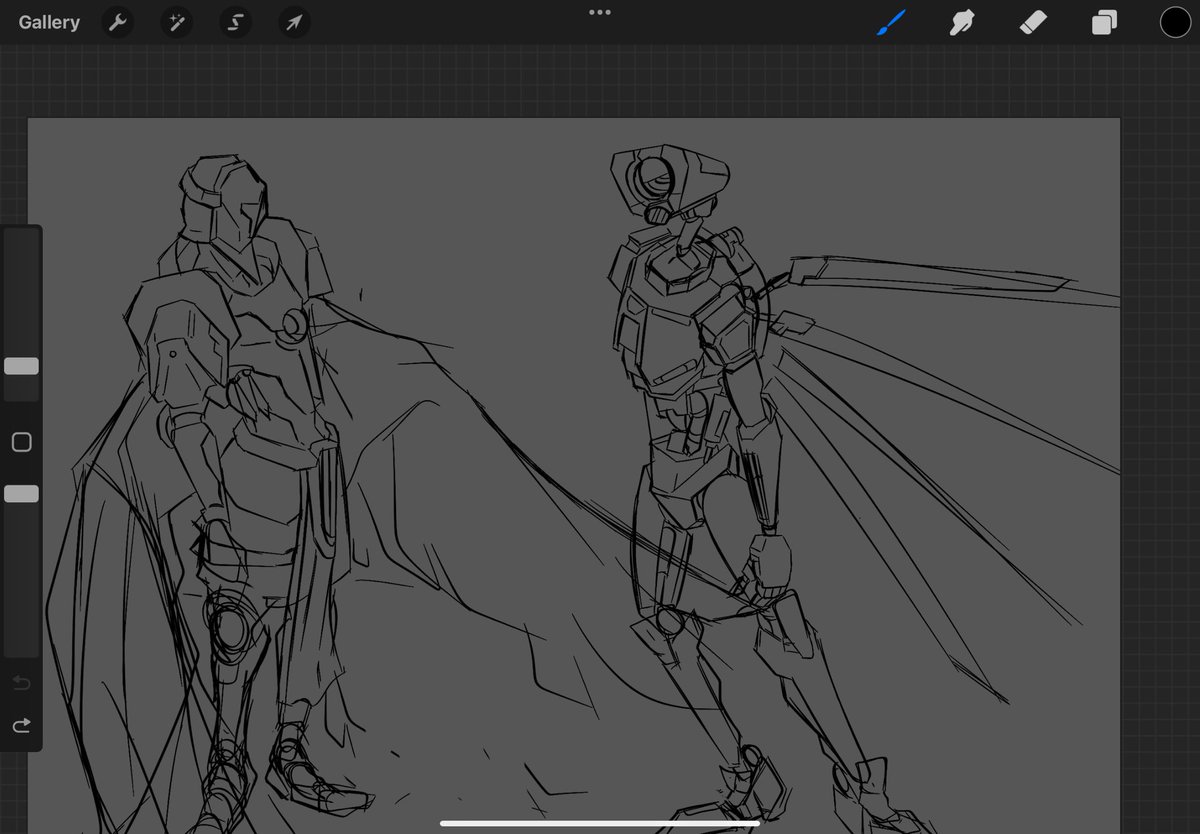Open the Actions wrench menu
The height and width of the screenshot is (834, 1200).
[118, 22]
